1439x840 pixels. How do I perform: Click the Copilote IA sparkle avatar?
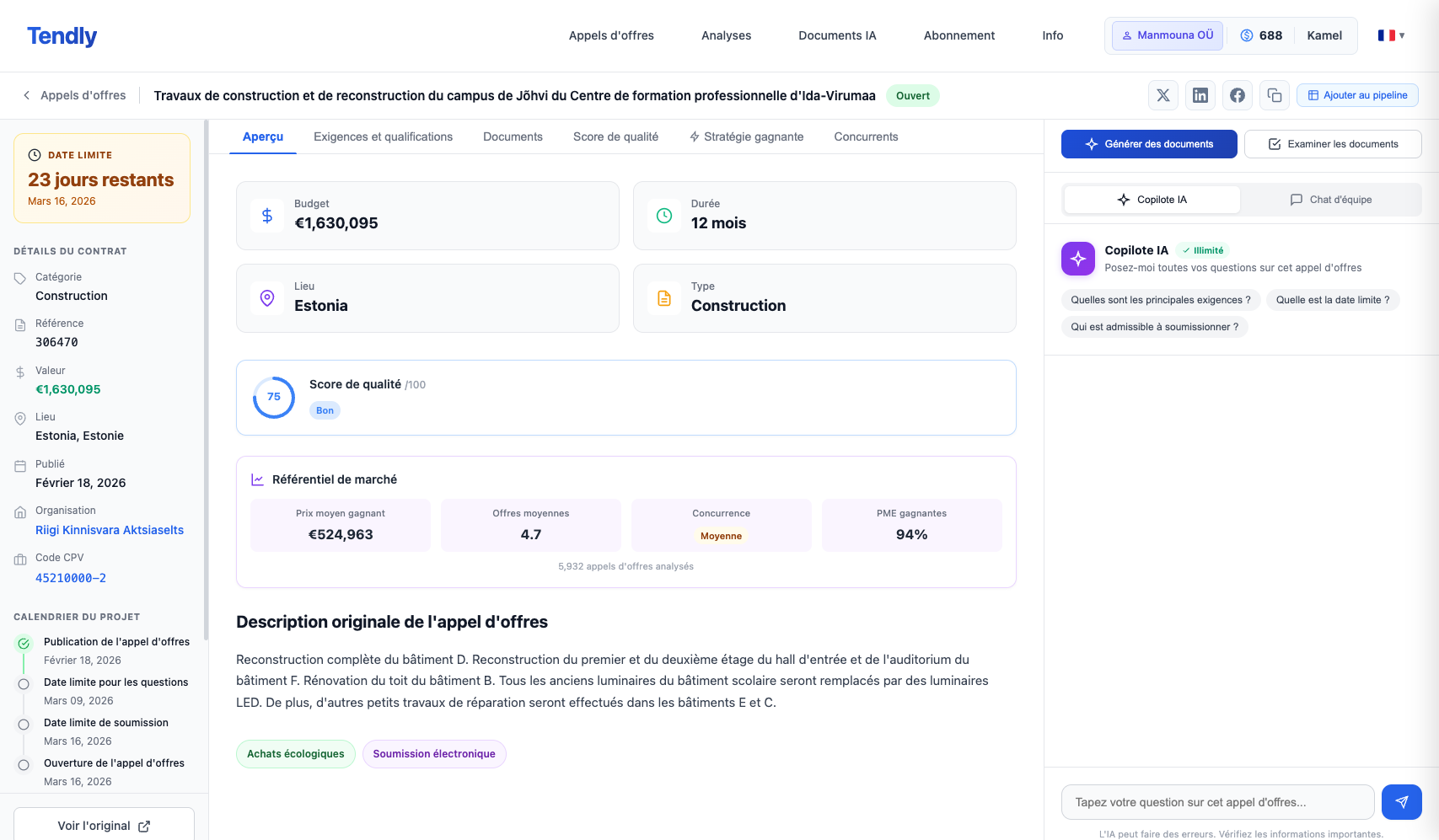1077,259
